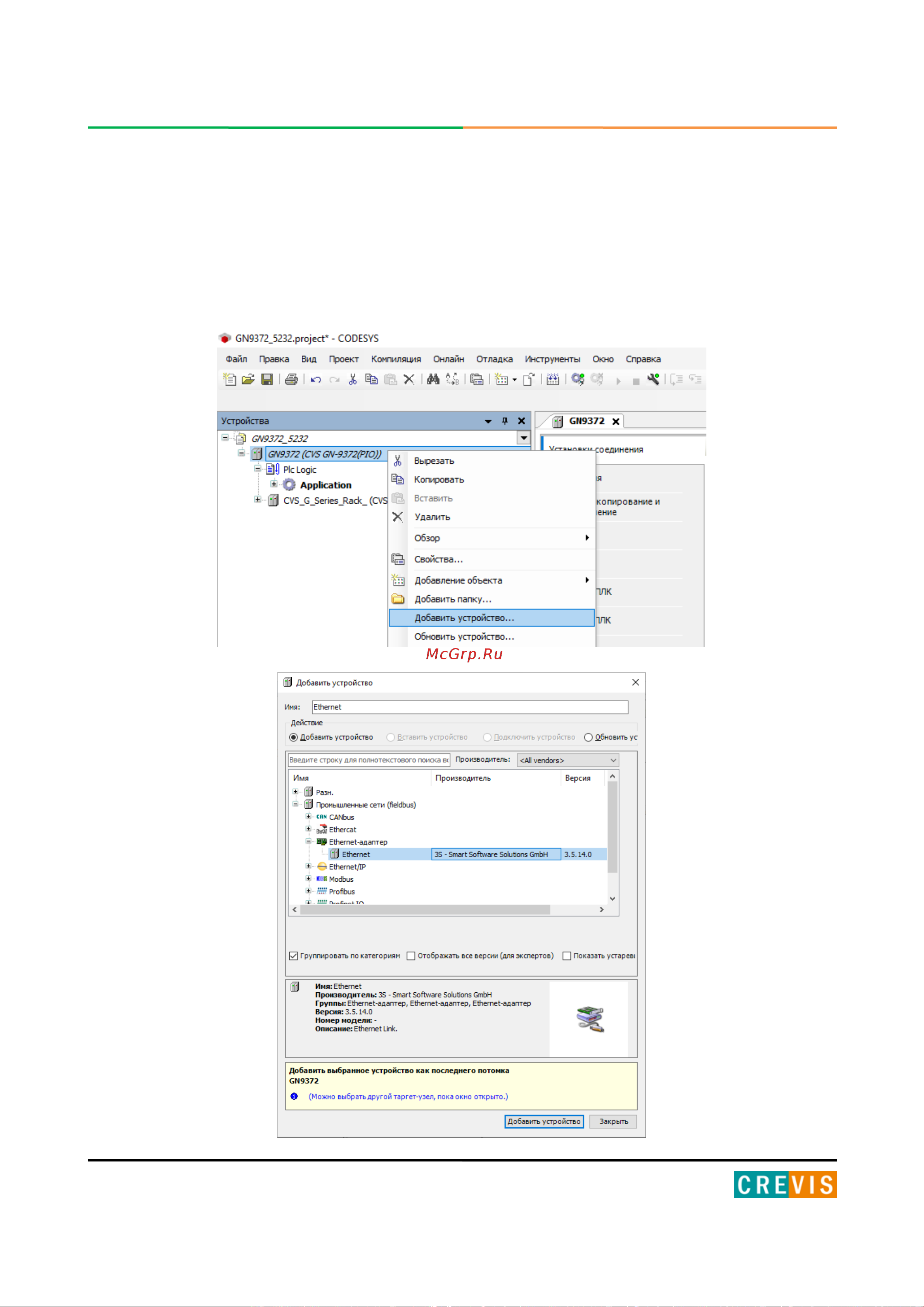Click the Properties toolbar icon

(x=477, y=379)
